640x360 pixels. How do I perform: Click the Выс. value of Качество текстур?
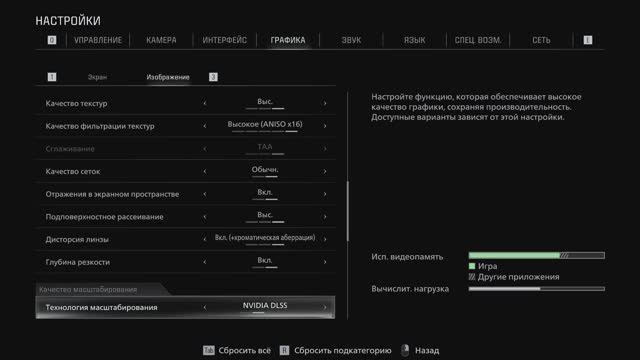(265, 101)
